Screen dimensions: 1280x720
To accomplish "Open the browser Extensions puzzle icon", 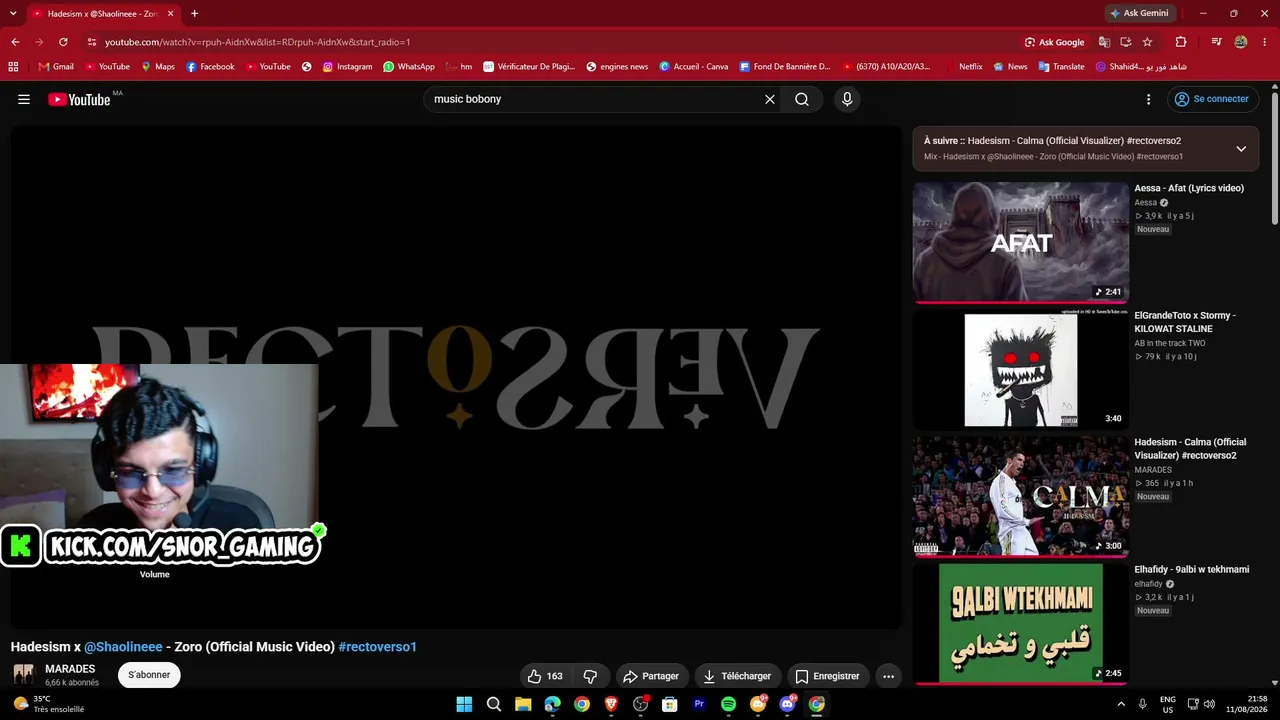I will (x=1181, y=42).
